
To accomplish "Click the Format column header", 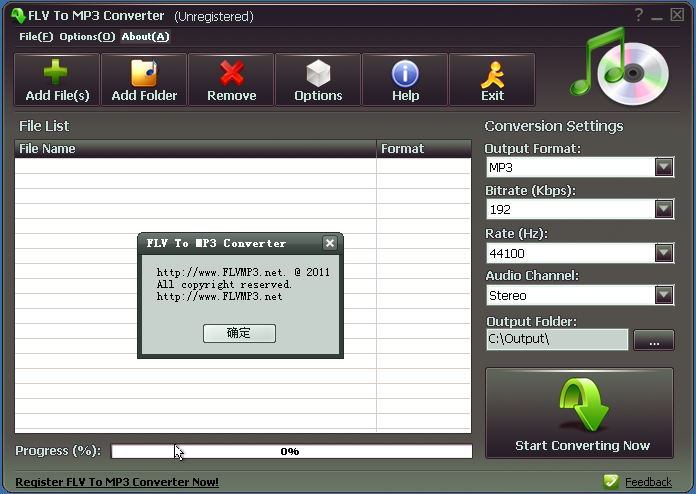I will point(424,149).
